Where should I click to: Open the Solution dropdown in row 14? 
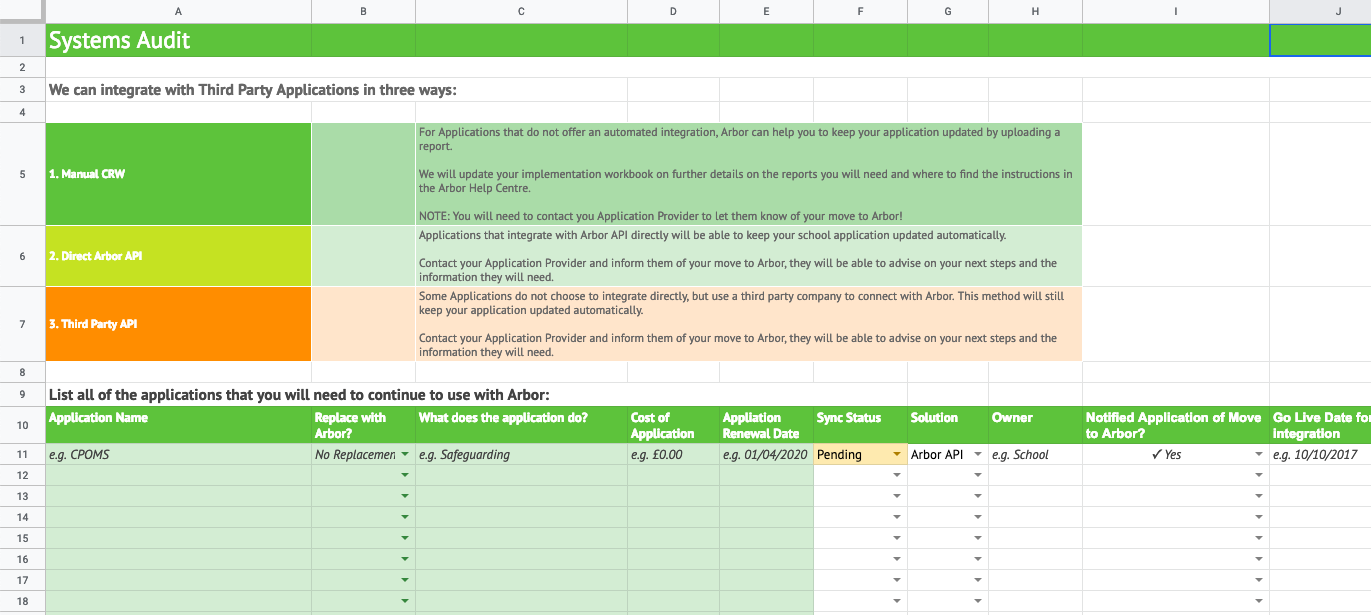(x=977, y=517)
